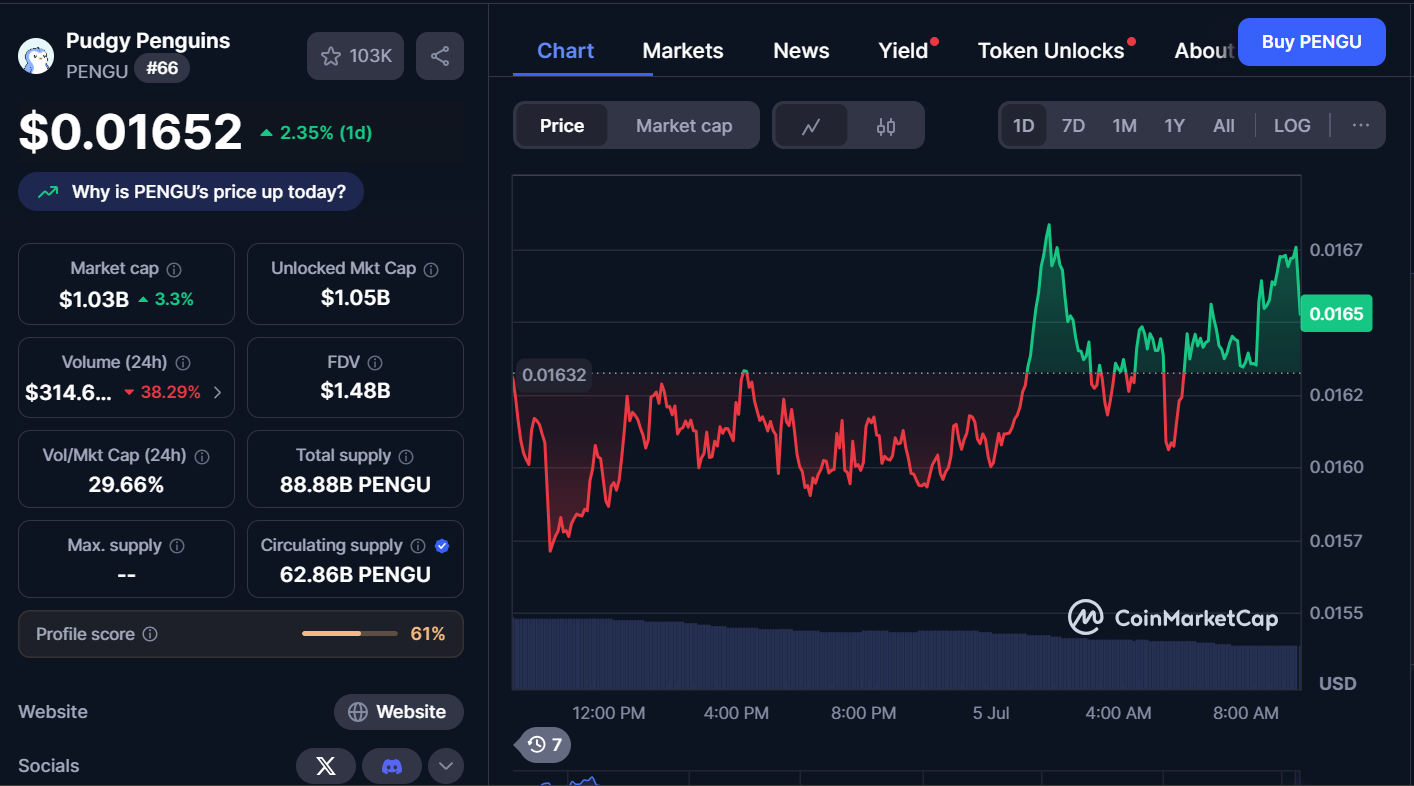Click the Profile score info icon
1414x786 pixels.
[150, 634]
